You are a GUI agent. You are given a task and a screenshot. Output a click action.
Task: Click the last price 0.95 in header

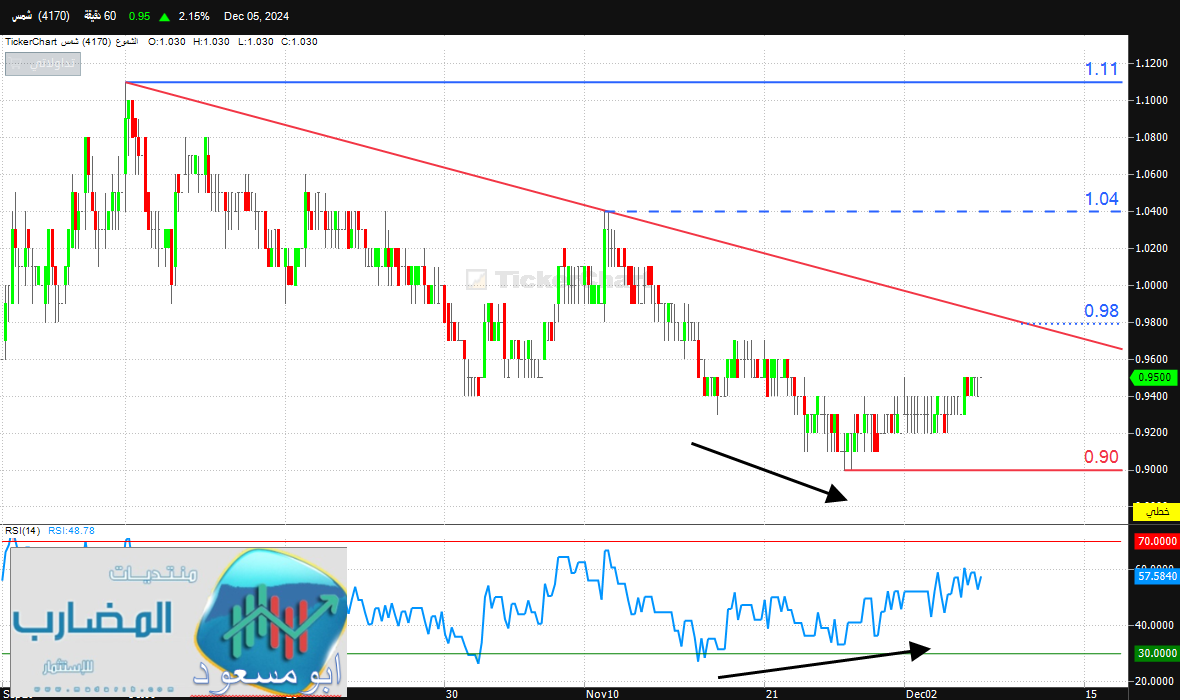click(139, 16)
